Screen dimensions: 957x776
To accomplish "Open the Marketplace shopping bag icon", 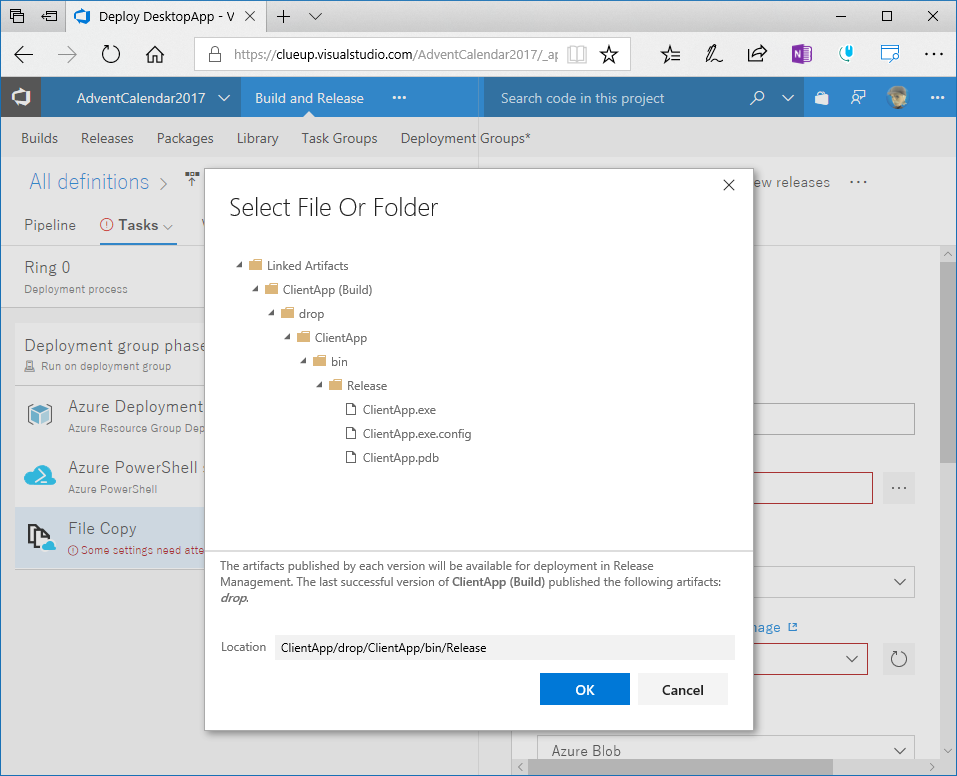I will 822,98.
